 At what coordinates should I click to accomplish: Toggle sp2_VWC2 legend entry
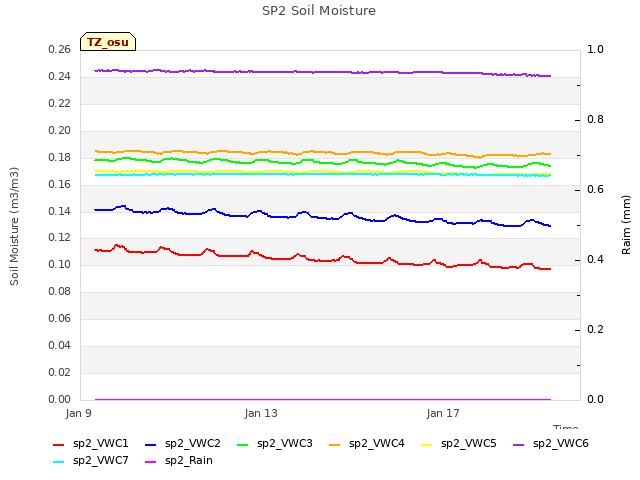(183, 444)
